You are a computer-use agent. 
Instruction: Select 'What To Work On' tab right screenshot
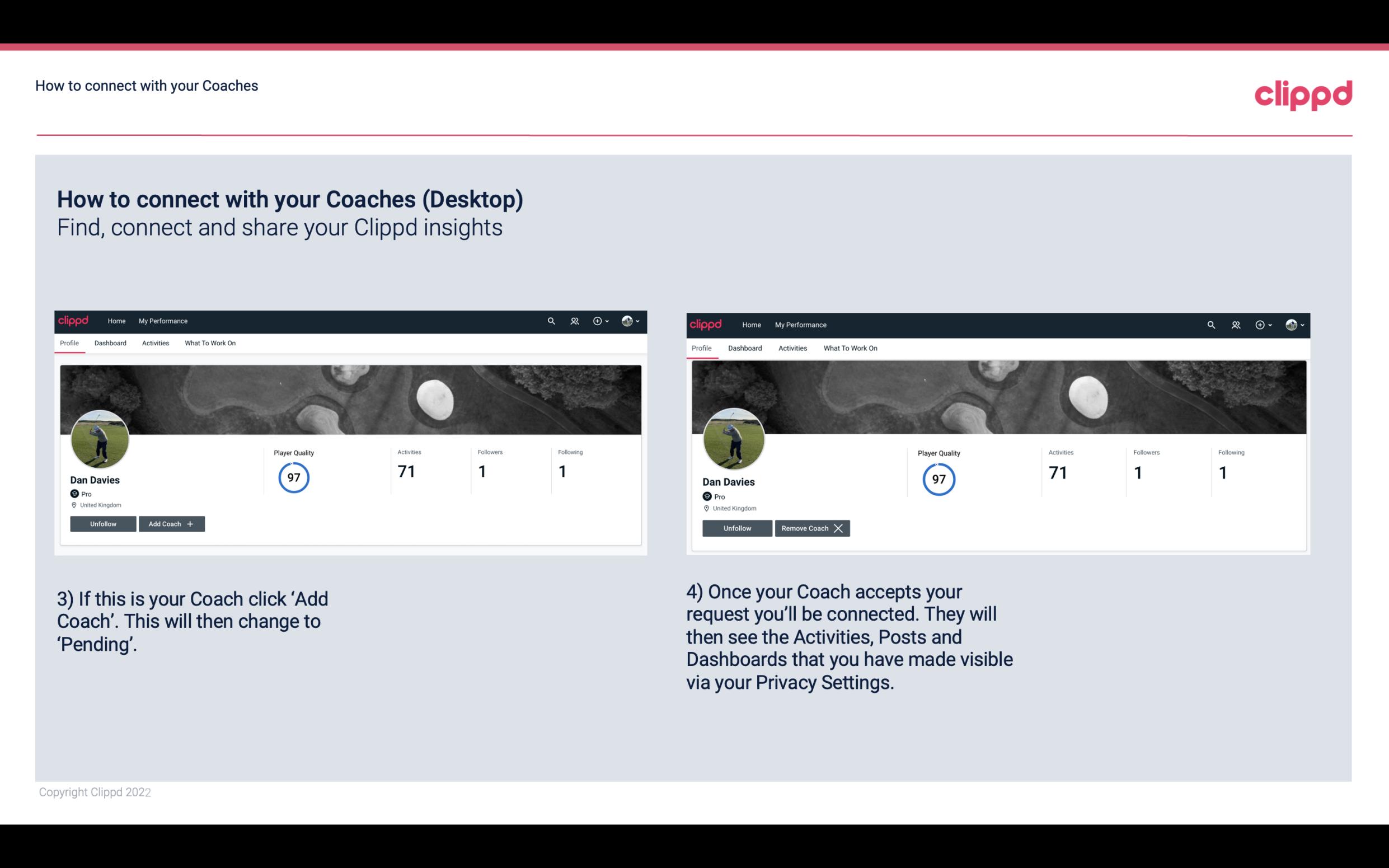(849, 348)
